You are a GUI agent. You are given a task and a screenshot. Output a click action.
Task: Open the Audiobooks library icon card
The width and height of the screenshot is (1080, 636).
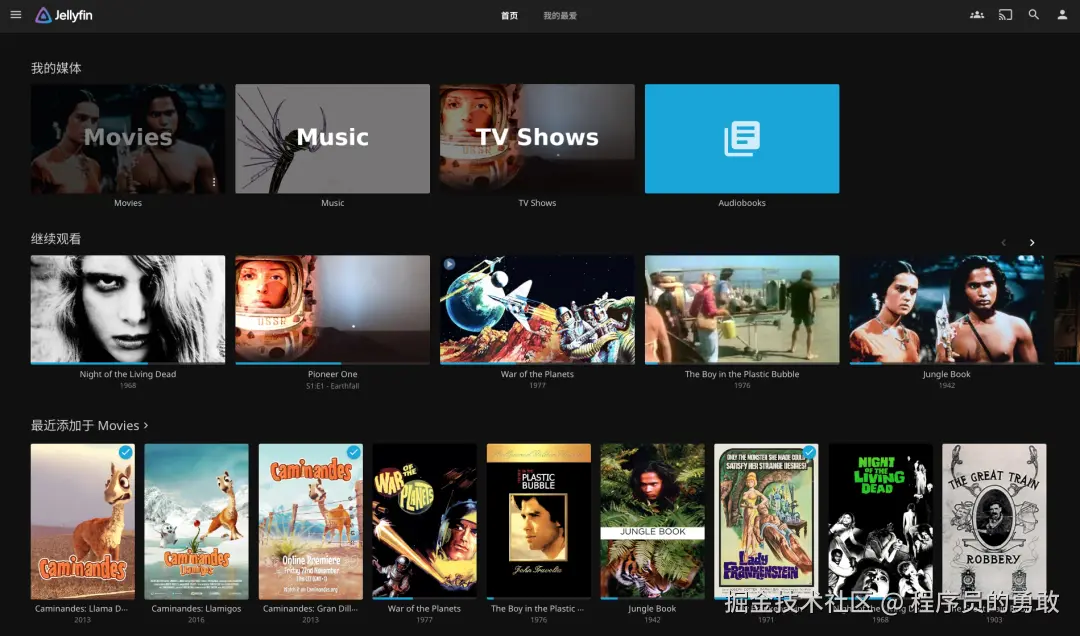click(742, 139)
